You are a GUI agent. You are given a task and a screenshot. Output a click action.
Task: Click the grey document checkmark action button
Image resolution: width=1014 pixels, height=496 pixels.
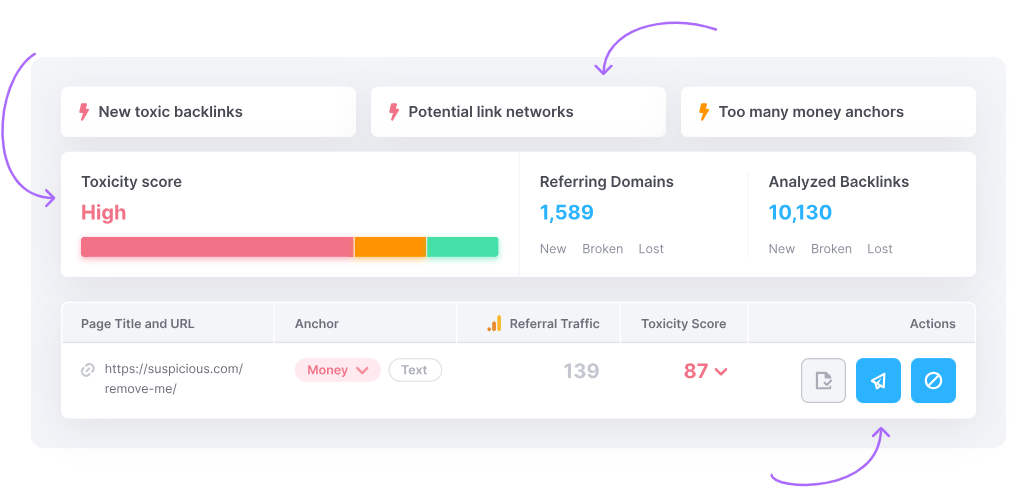pyautogui.click(x=823, y=380)
